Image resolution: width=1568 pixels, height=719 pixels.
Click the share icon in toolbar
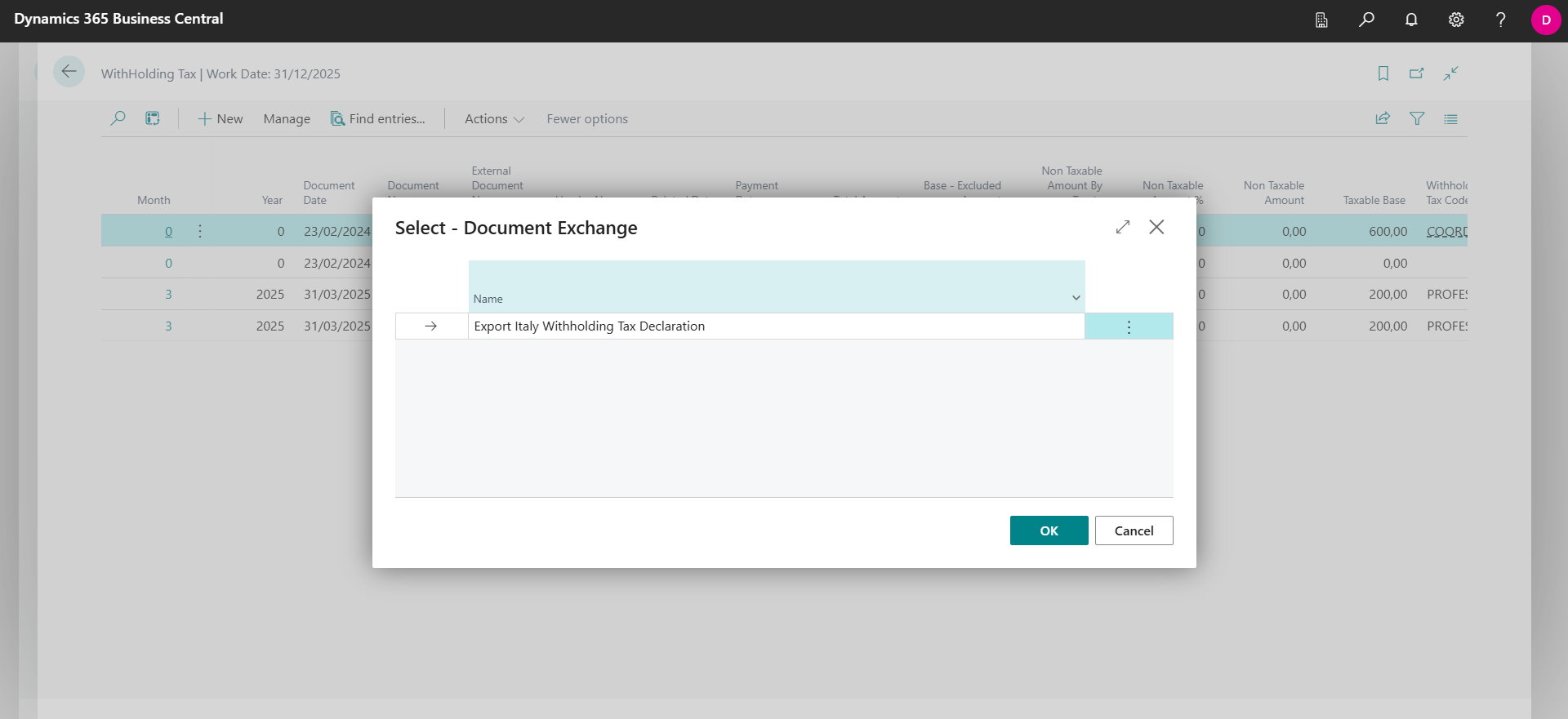tap(1383, 118)
